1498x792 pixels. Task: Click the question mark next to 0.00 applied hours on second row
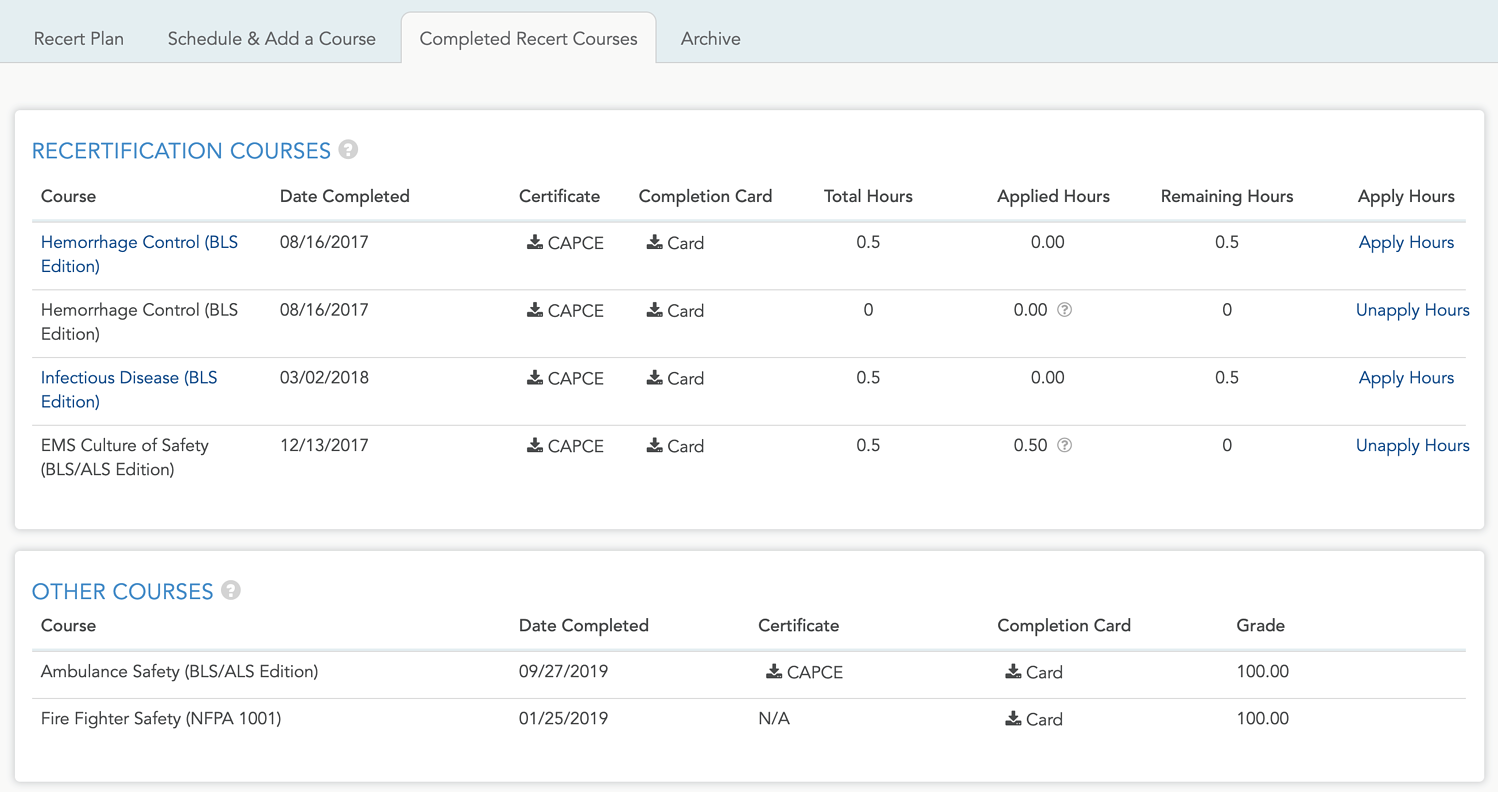(x=1064, y=309)
